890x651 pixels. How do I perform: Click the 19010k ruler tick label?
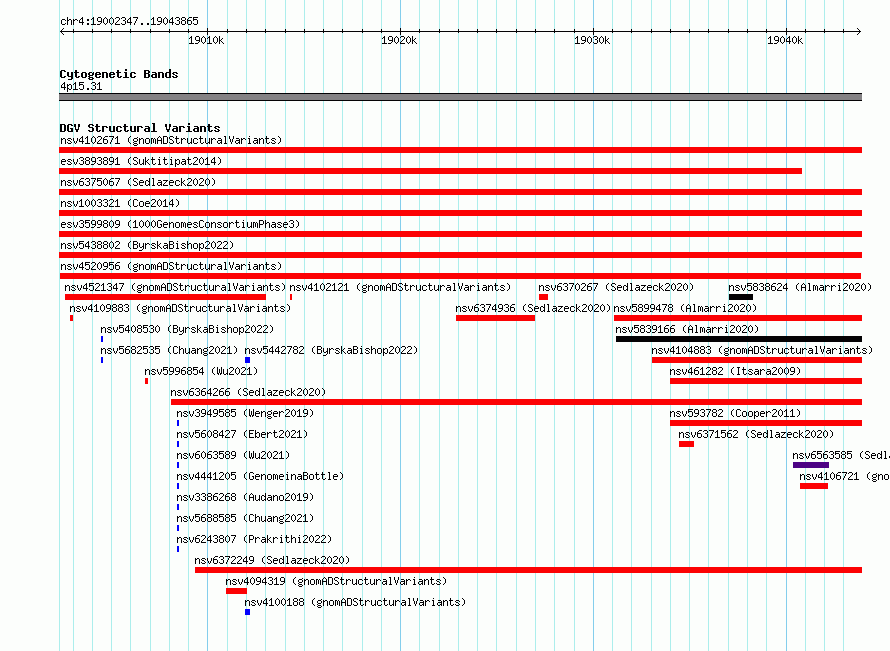click(206, 40)
